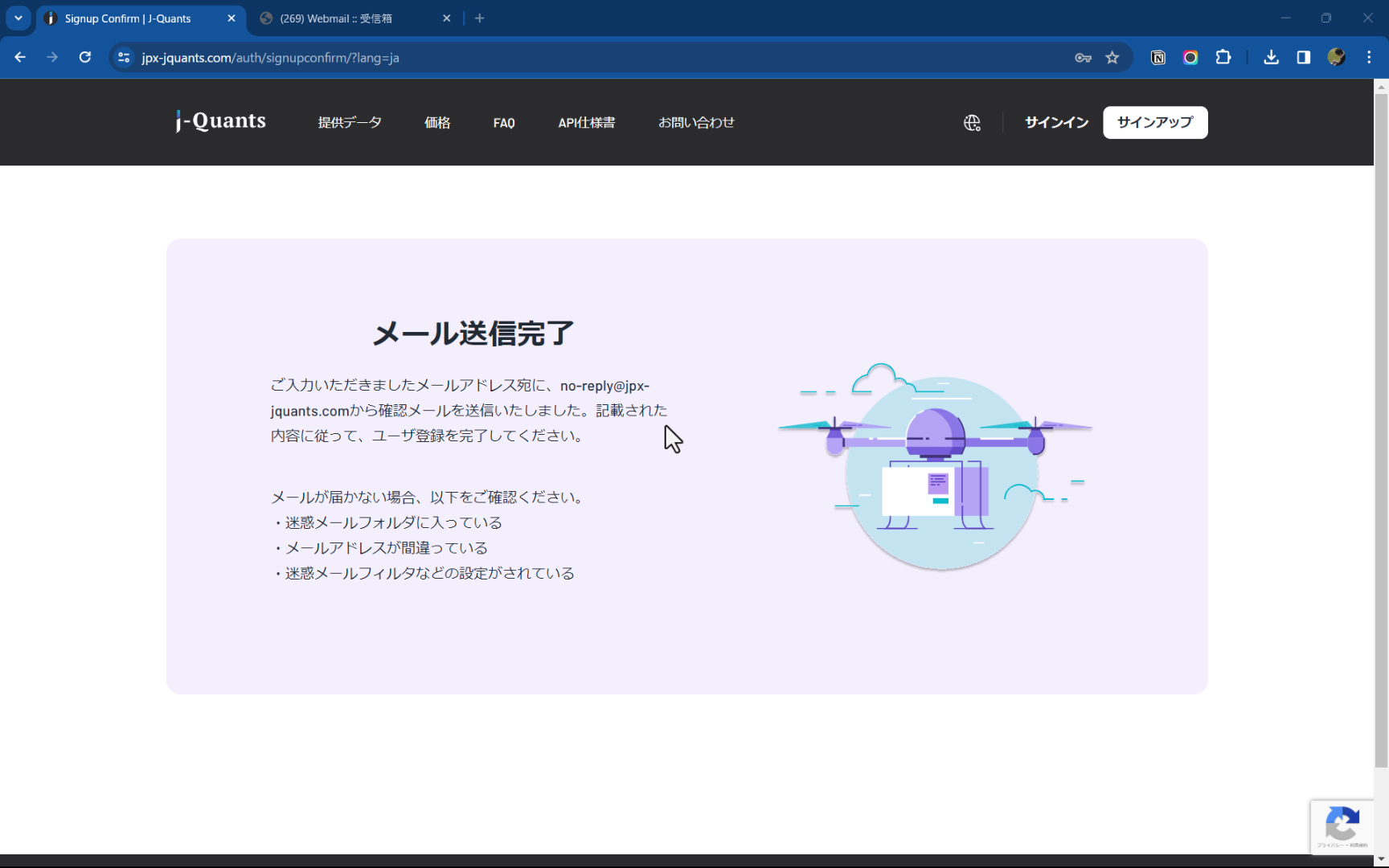The height and width of the screenshot is (868, 1389).
Task: Open the Chrome three-dot menu
Action: coord(1370,57)
